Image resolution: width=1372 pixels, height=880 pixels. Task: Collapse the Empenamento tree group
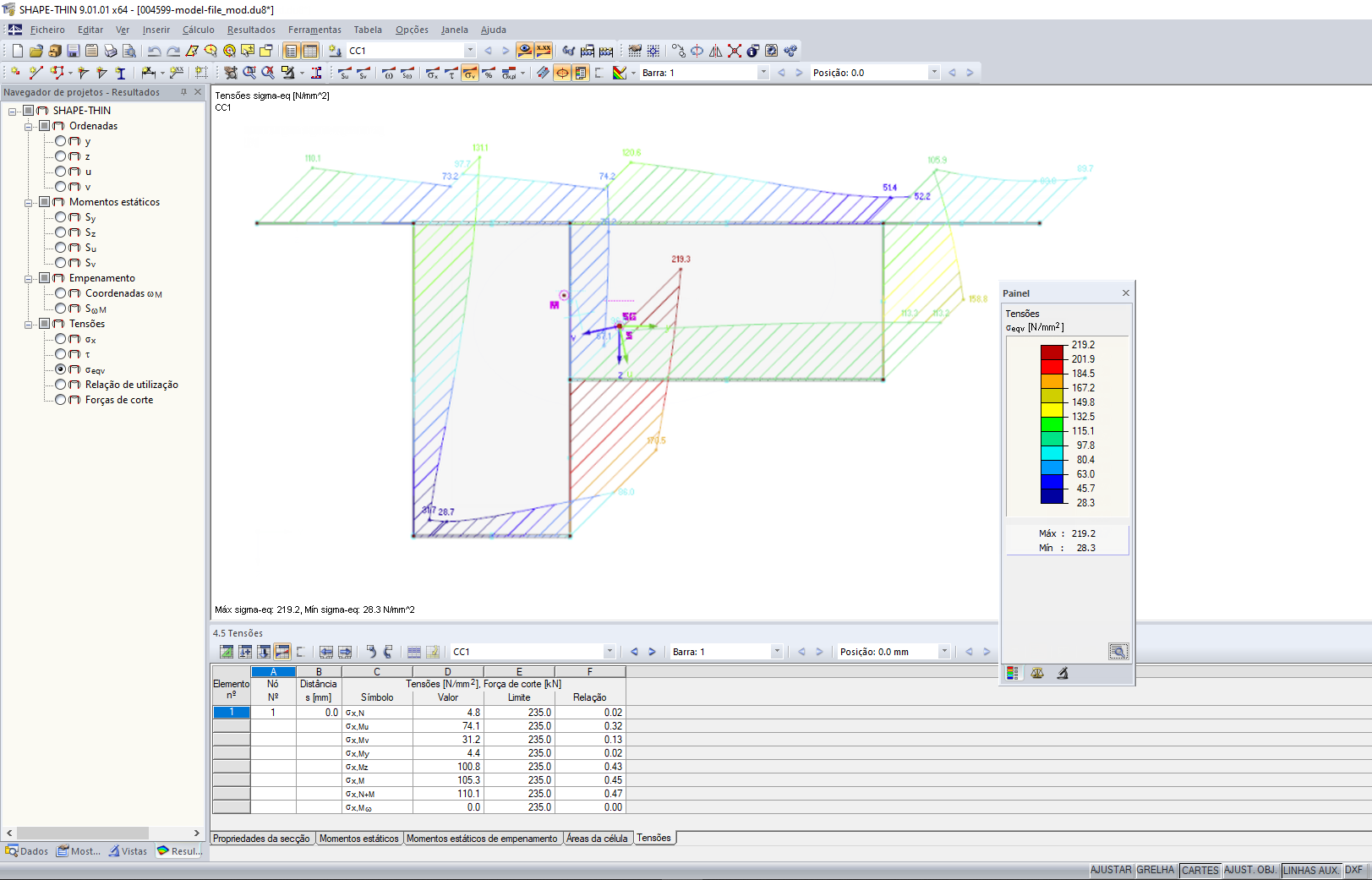click(29, 278)
